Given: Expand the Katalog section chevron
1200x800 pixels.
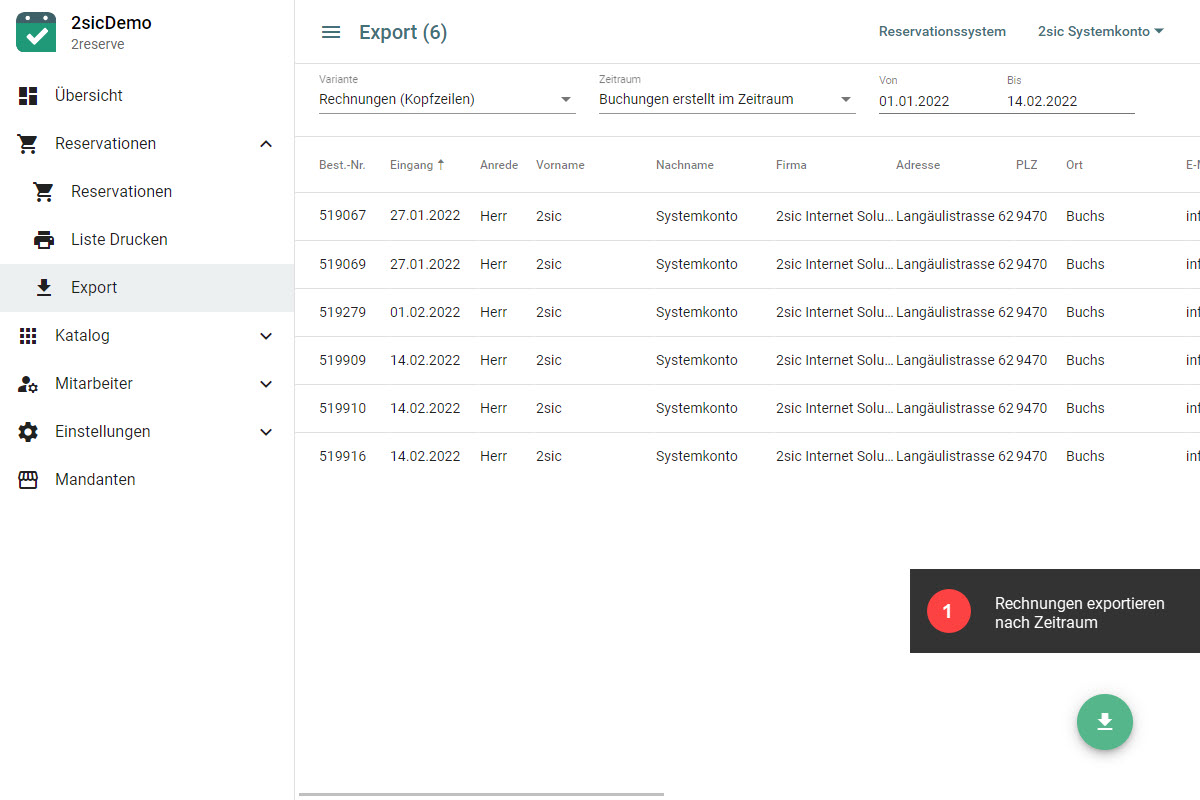Looking at the screenshot, I should point(266,336).
